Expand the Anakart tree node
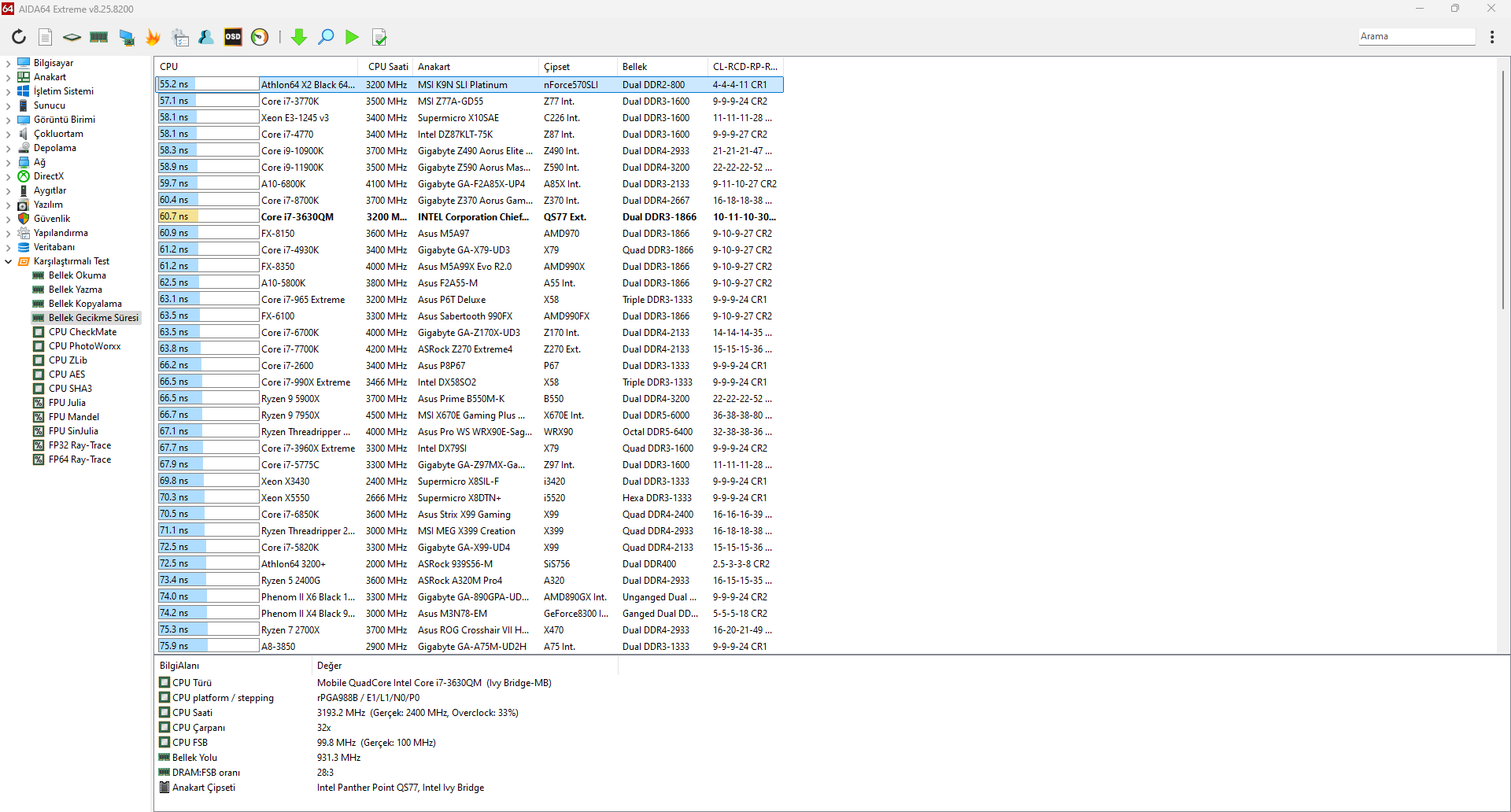The height and width of the screenshot is (812, 1511). (8, 77)
